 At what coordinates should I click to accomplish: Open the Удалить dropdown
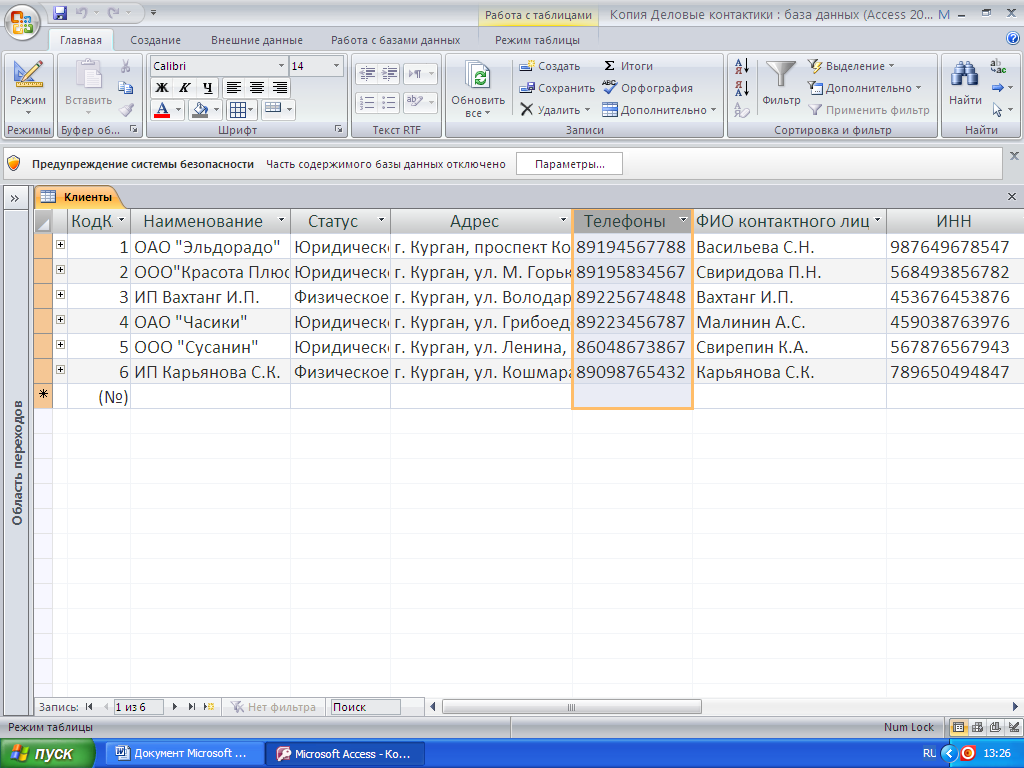point(556,110)
